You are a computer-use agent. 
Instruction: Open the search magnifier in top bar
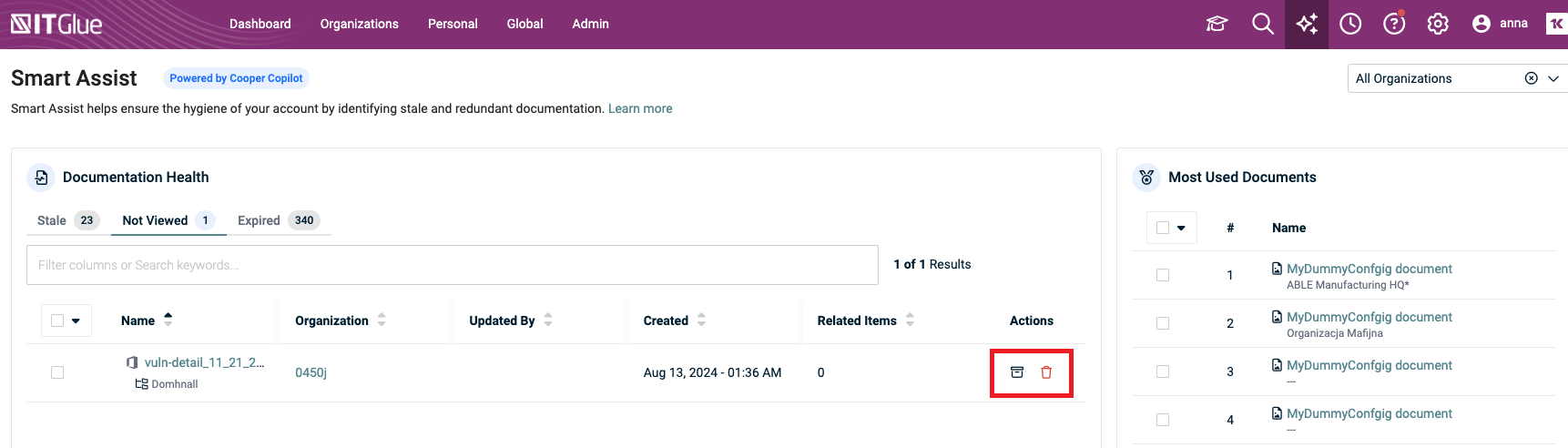click(x=1262, y=24)
